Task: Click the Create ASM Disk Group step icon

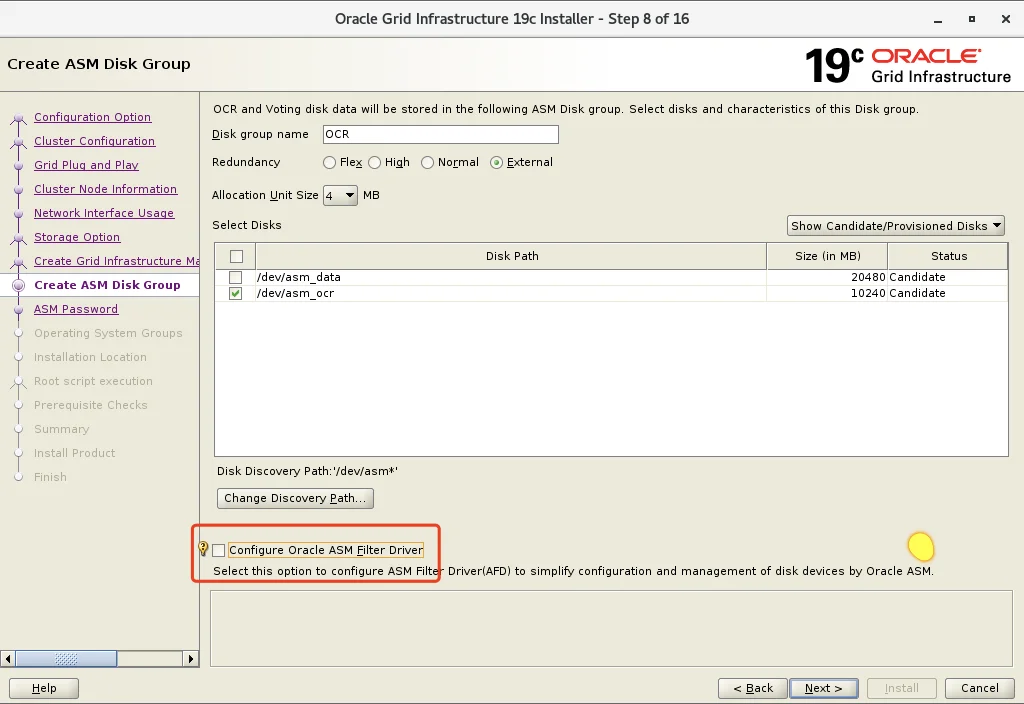Action: 19,285
